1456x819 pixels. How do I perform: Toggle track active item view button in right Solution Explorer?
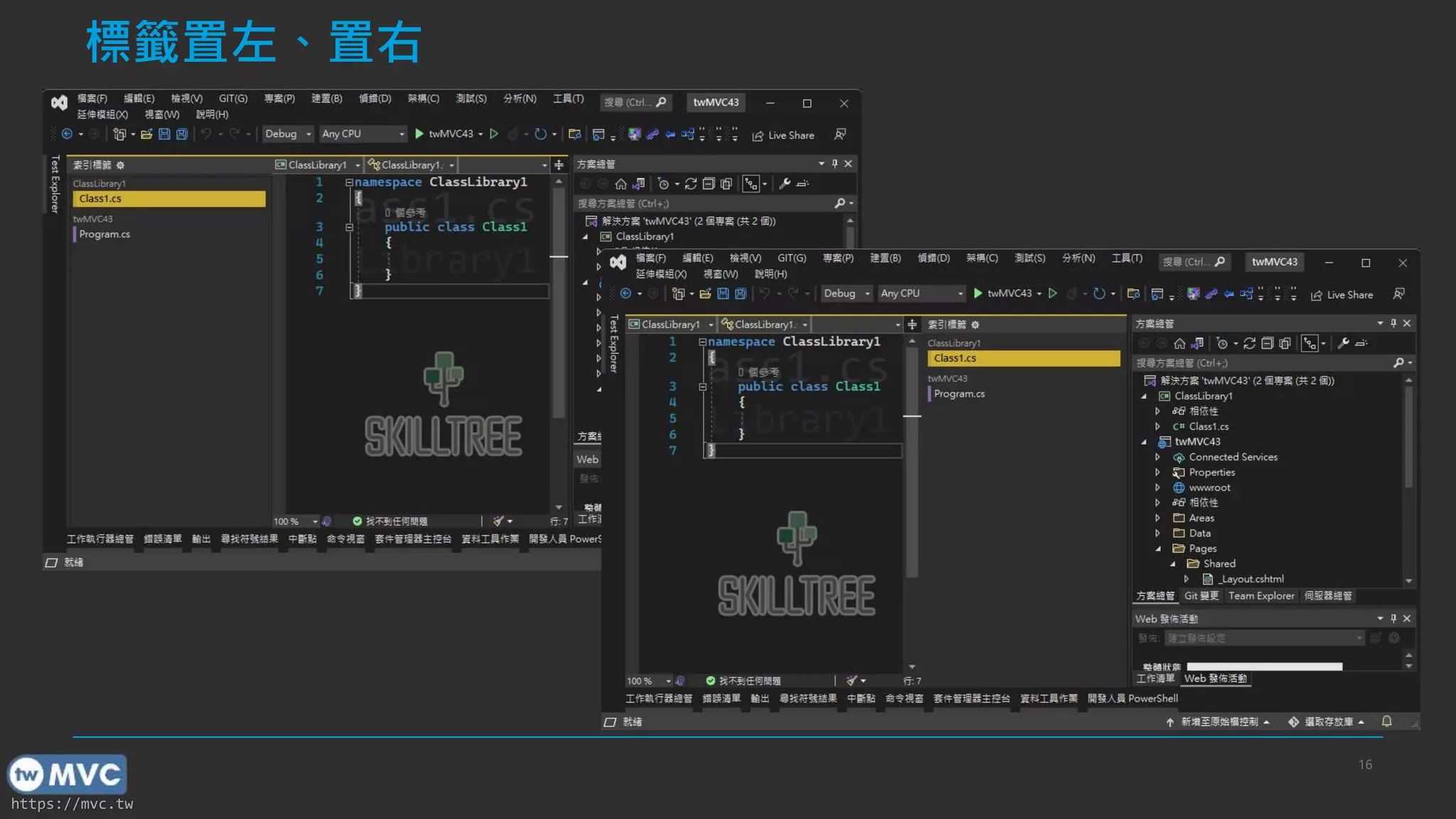coord(1310,344)
